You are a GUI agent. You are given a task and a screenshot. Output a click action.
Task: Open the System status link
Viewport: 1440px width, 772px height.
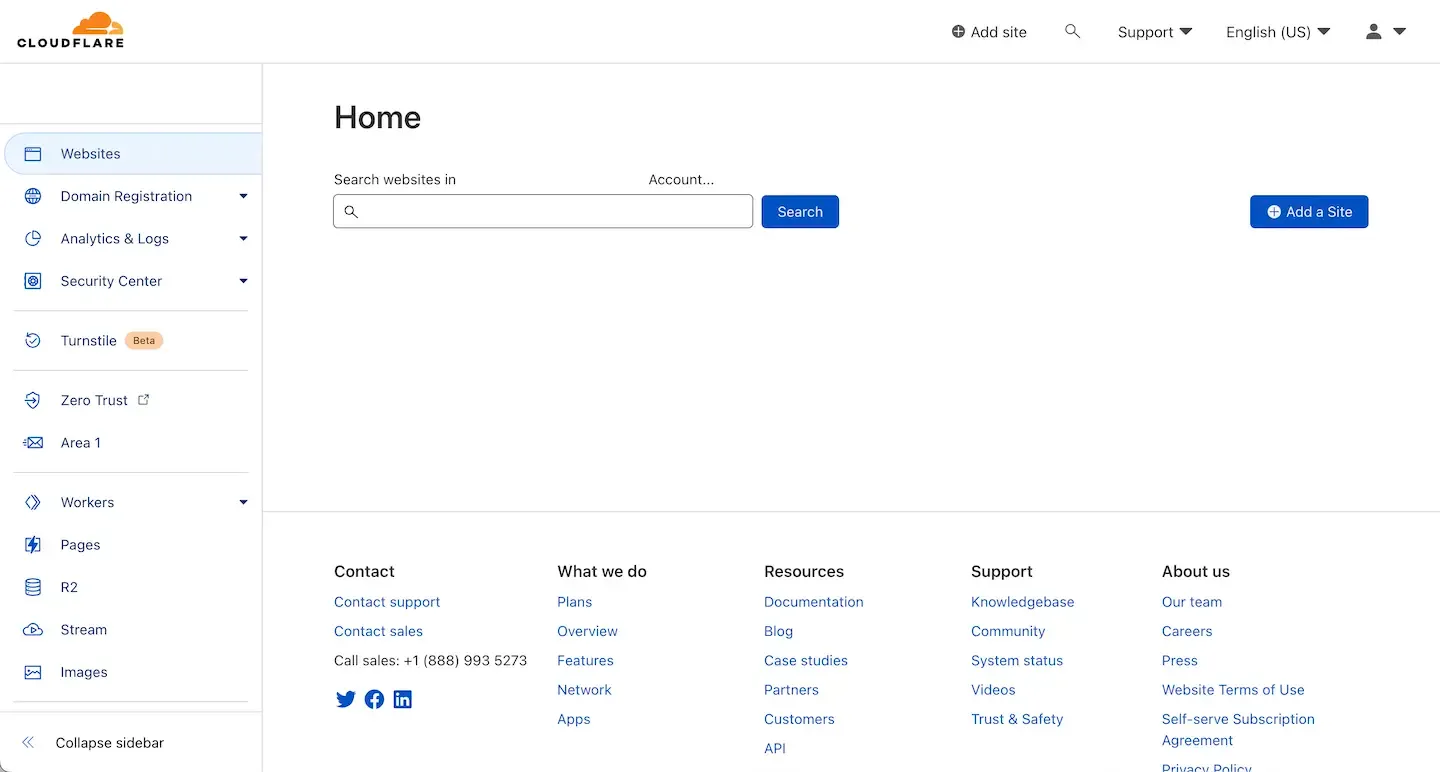coord(1017,661)
